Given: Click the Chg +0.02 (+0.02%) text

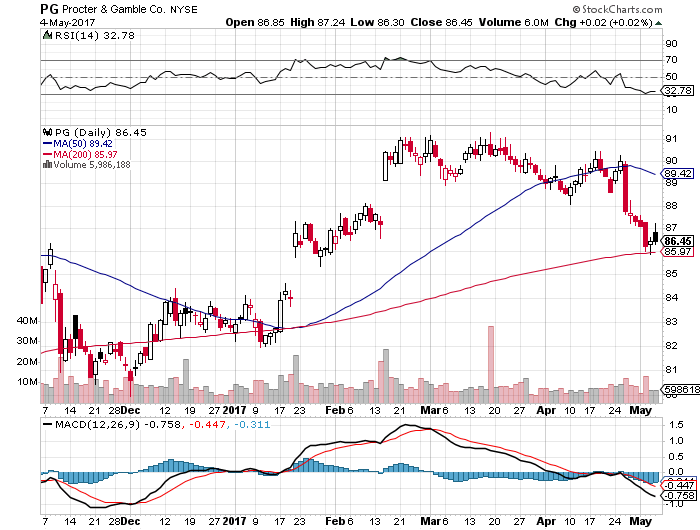Looking at the screenshot, I should pyautogui.click(x=604, y=22).
